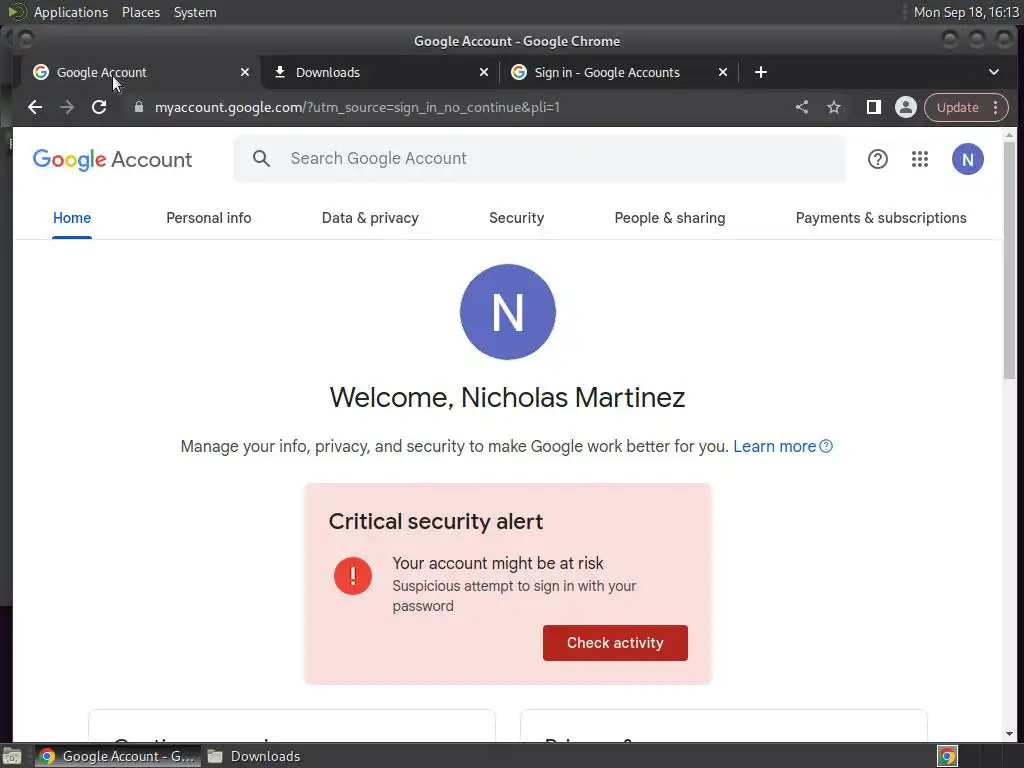Open the Applications menu
Image resolution: width=1024 pixels, height=768 pixels.
click(x=71, y=12)
